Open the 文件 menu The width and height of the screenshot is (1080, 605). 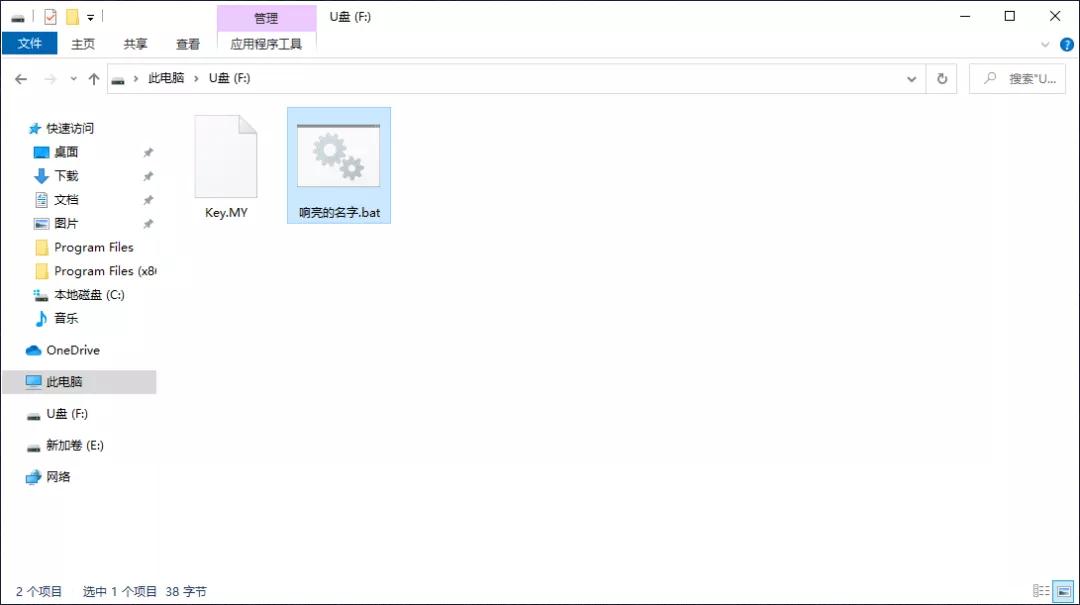coord(29,43)
